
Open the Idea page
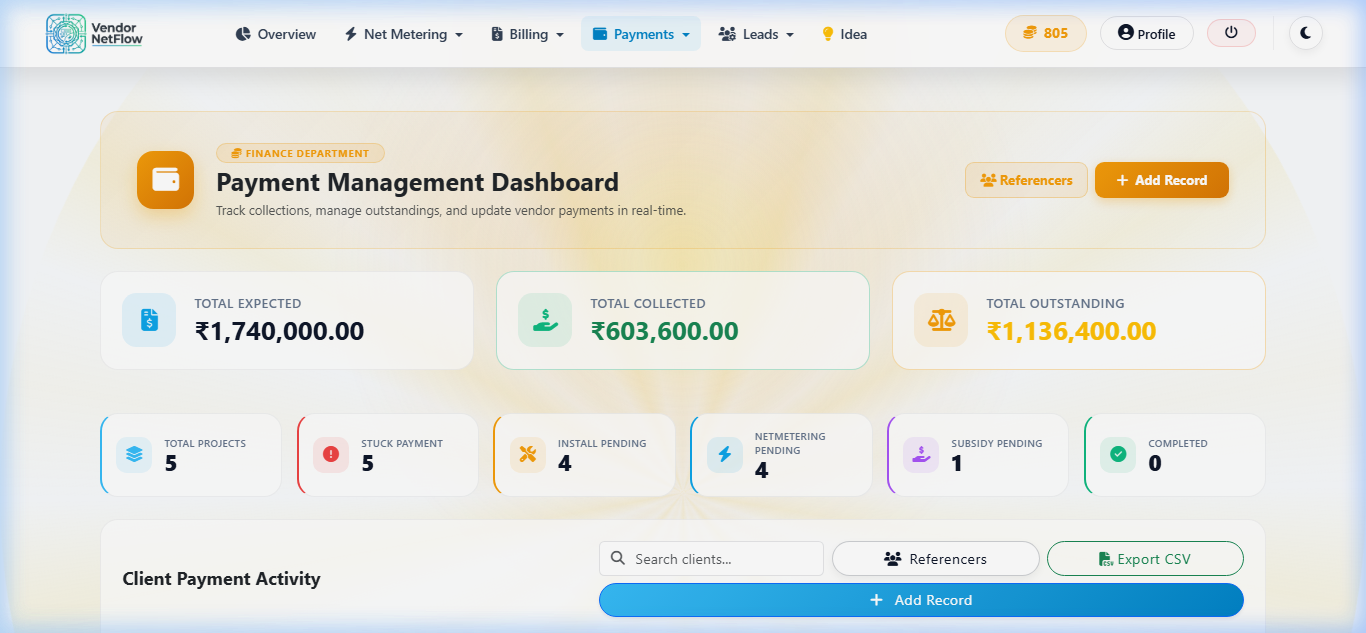click(844, 34)
